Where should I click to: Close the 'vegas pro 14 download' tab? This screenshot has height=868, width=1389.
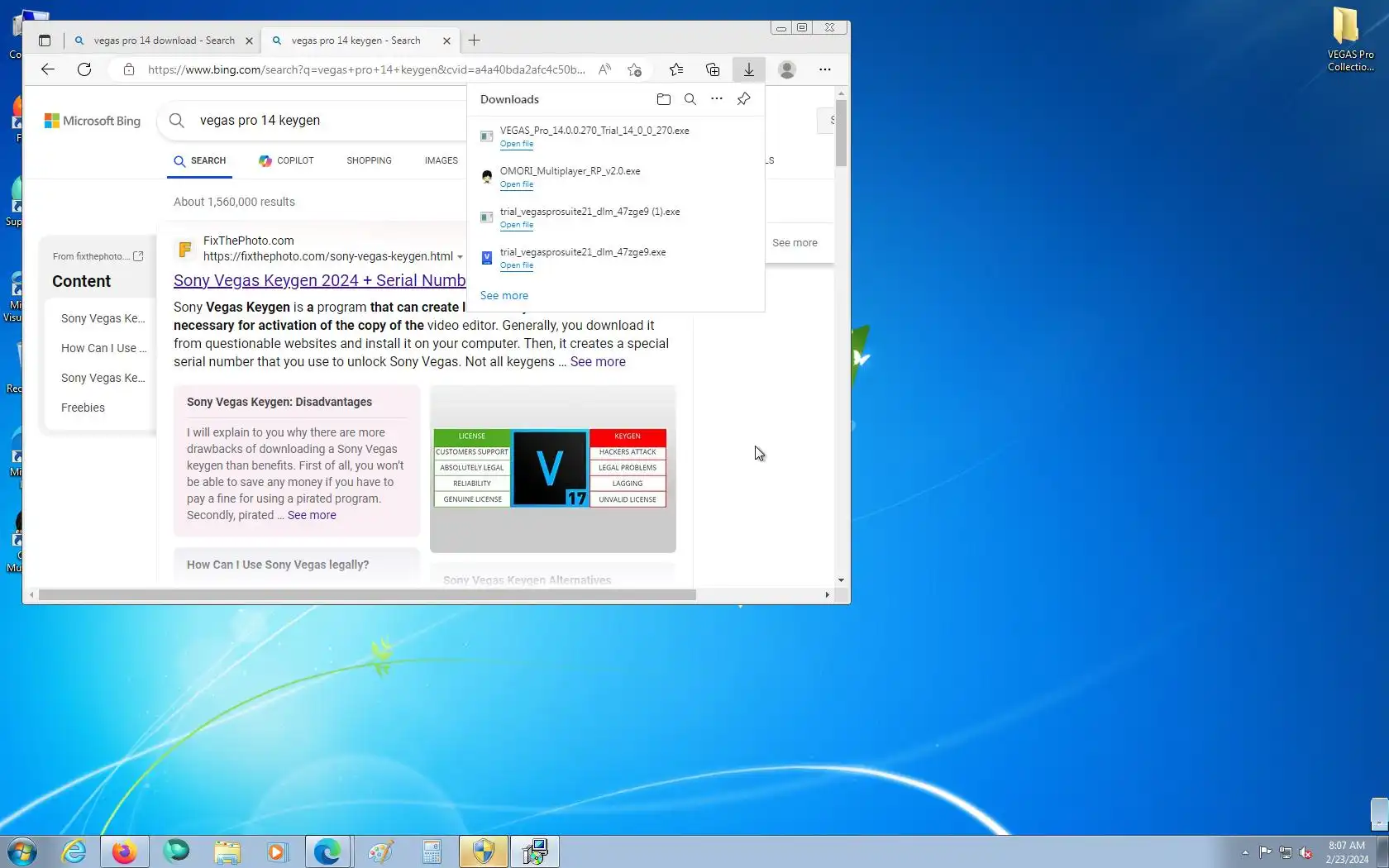pos(250,41)
